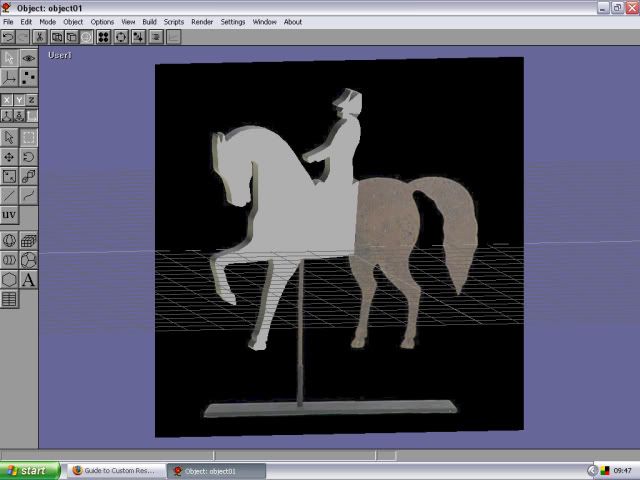Screen dimensions: 640x480
Task: Switch to view mode with eye icon
Action: [28, 59]
